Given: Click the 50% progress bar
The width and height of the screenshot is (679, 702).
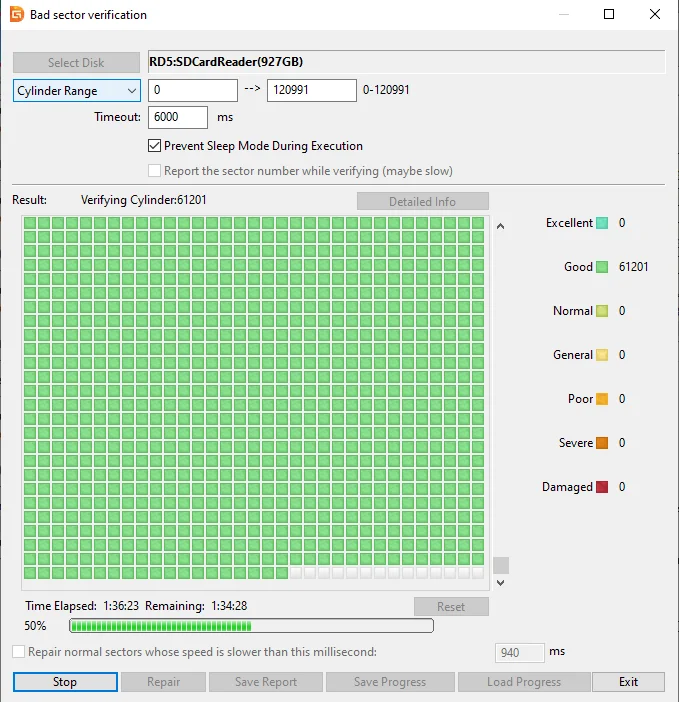Looking at the screenshot, I should tap(252, 625).
